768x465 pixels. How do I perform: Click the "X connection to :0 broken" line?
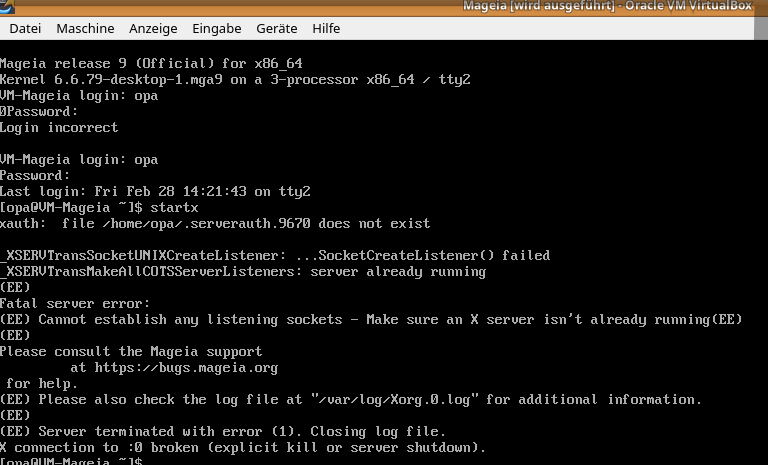(242, 447)
